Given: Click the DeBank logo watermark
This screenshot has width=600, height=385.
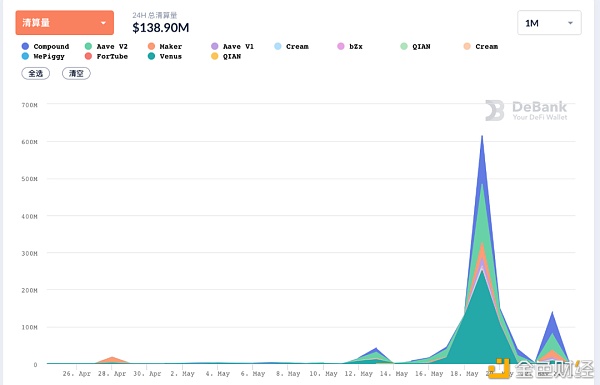Looking at the screenshot, I should [527, 111].
